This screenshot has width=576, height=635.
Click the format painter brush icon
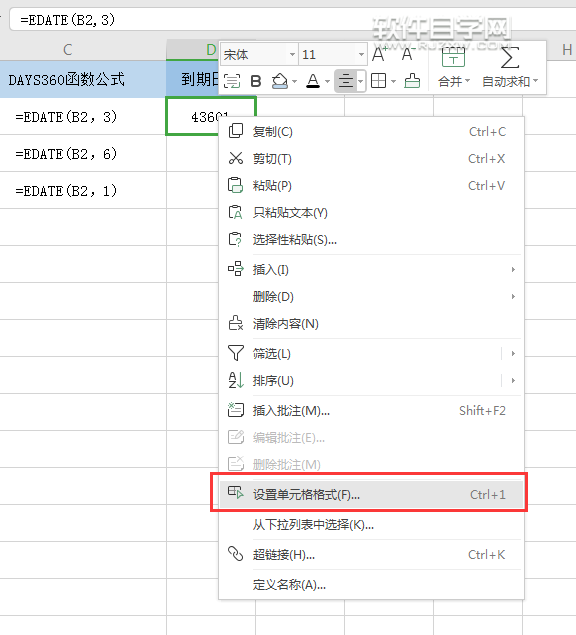(412, 81)
